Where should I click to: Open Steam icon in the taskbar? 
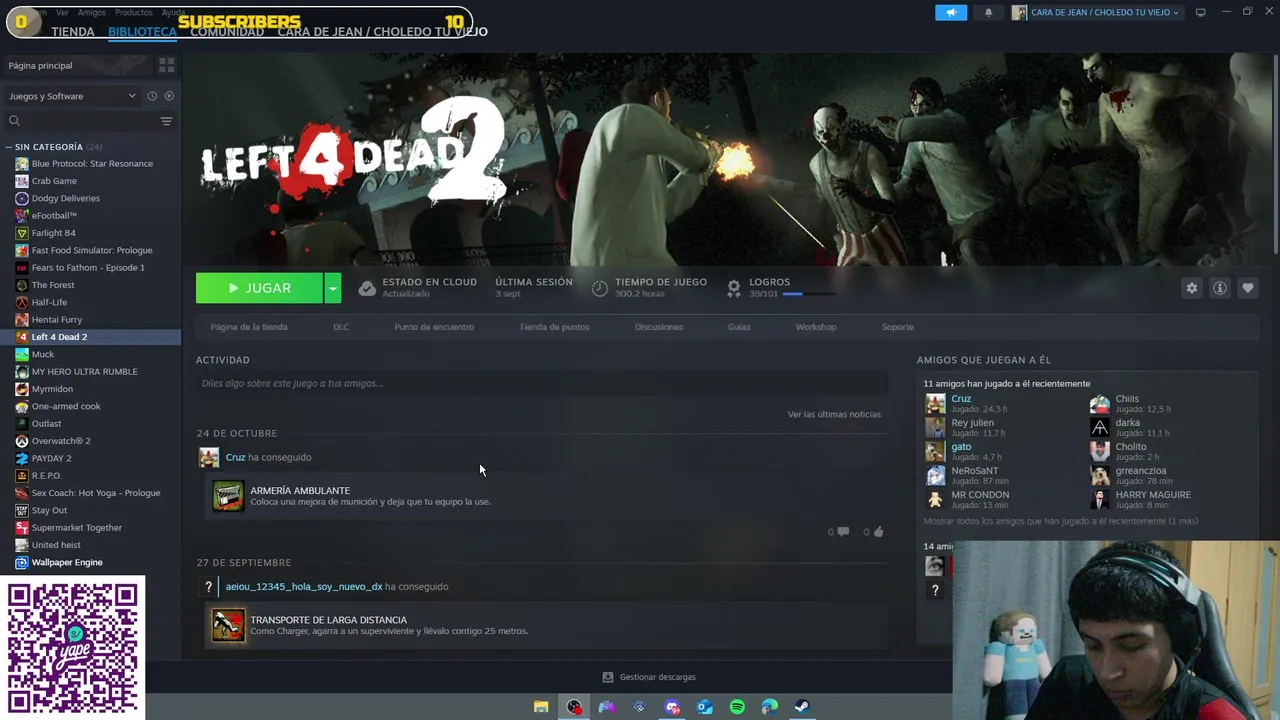[x=802, y=707]
